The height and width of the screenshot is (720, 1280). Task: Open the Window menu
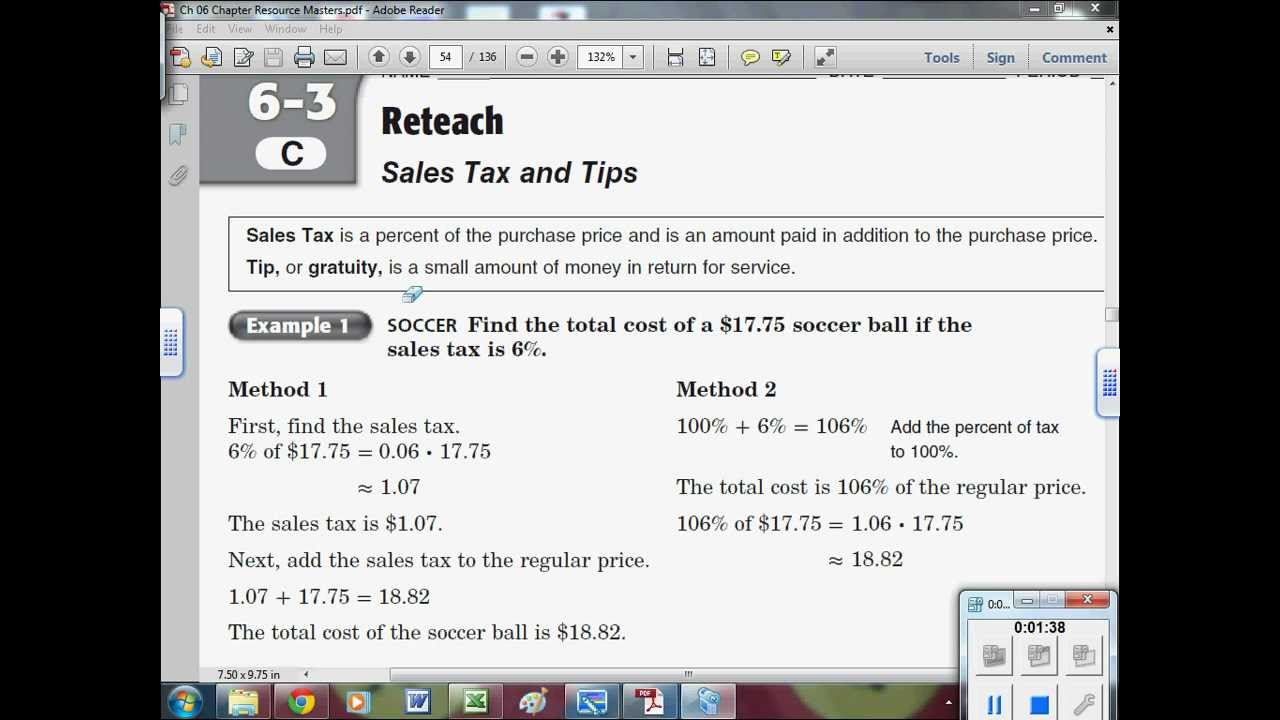[x=285, y=29]
